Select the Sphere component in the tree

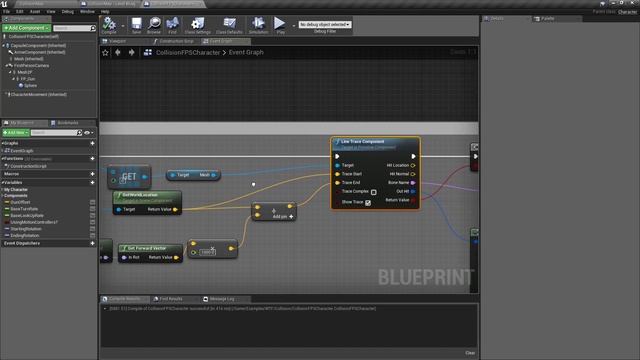pyautogui.click(x=30, y=86)
